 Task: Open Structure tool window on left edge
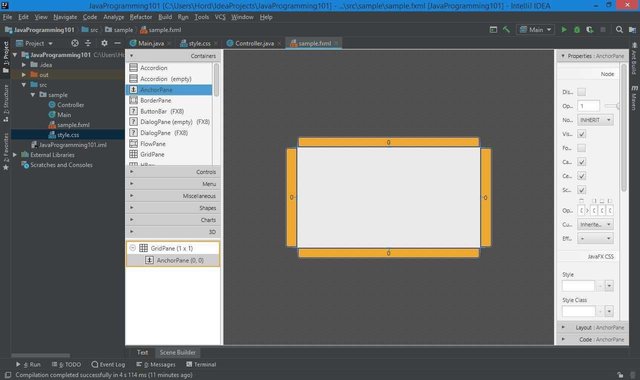(x=6, y=103)
